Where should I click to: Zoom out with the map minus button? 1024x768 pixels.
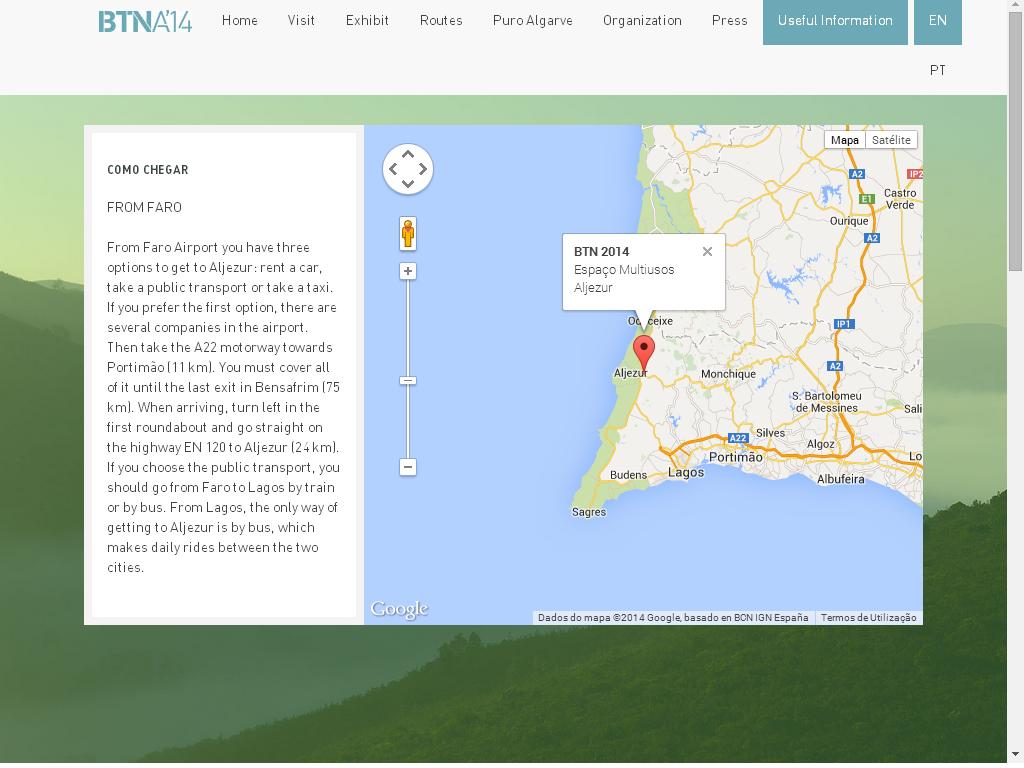[408, 467]
